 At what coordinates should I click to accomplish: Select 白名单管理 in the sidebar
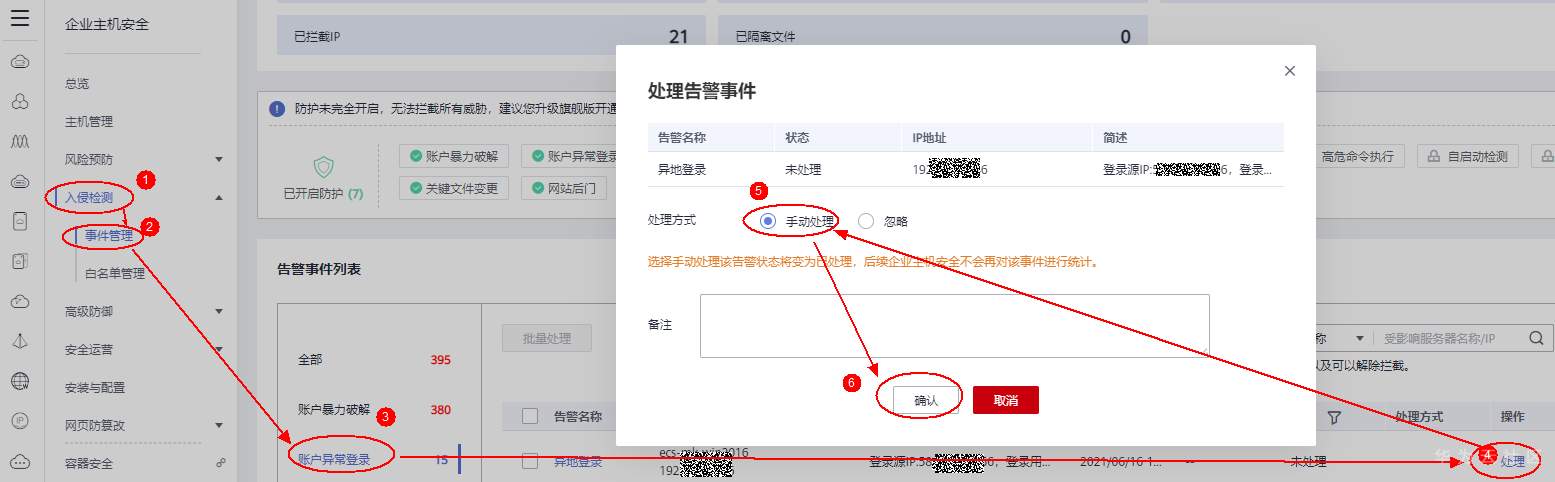115,273
